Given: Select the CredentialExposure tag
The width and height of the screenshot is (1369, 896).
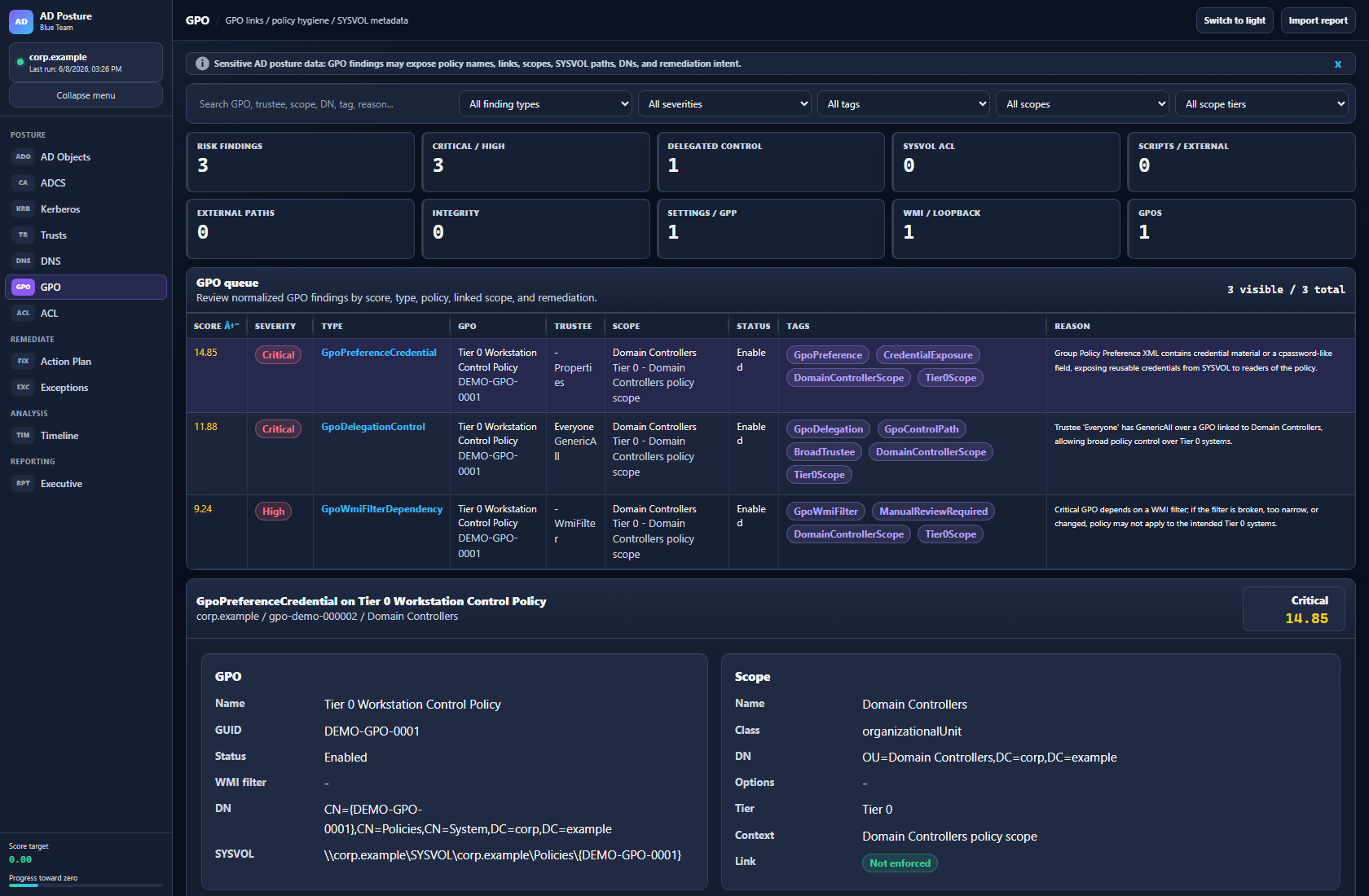Looking at the screenshot, I should pos(927,354).
